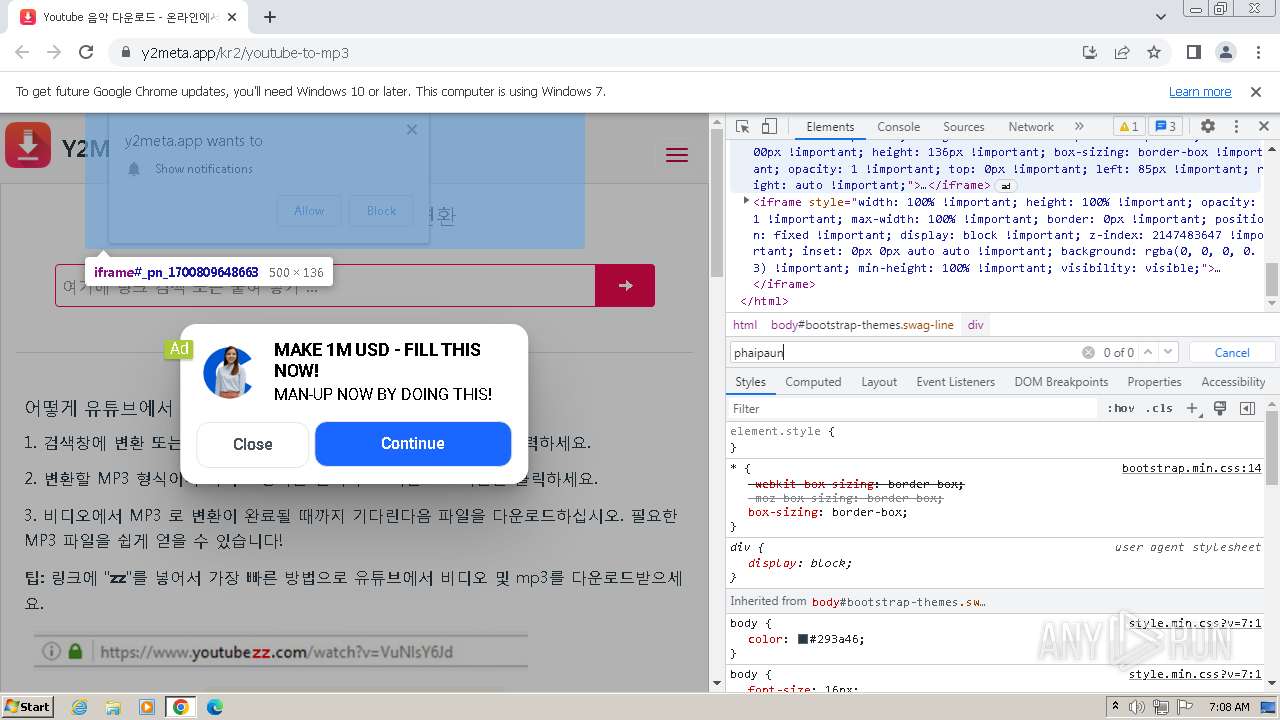
Task: Click the ad badge after iframe
Action: point(1006,186)
